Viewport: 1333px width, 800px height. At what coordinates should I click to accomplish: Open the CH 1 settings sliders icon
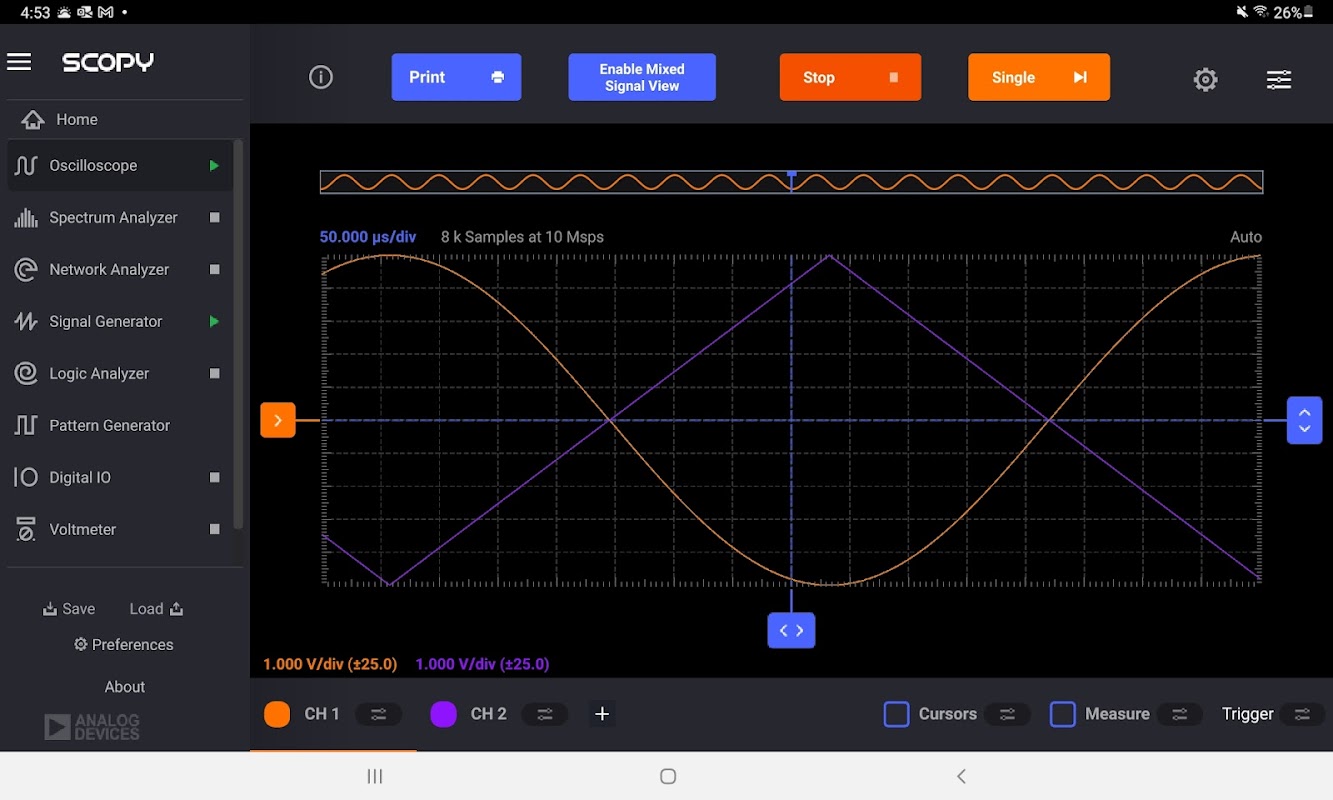[379, 714]
